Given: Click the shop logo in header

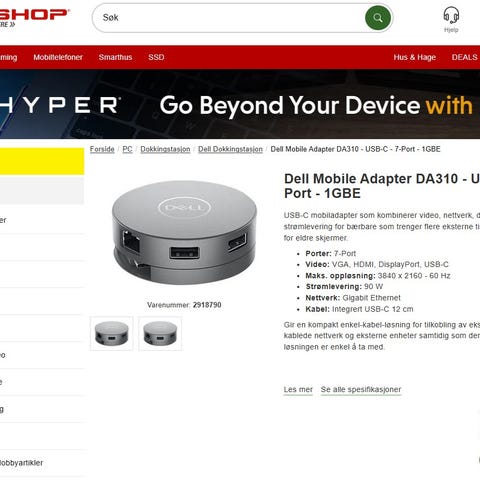Looking at the screenshot, I should click(x=33, y=18).
